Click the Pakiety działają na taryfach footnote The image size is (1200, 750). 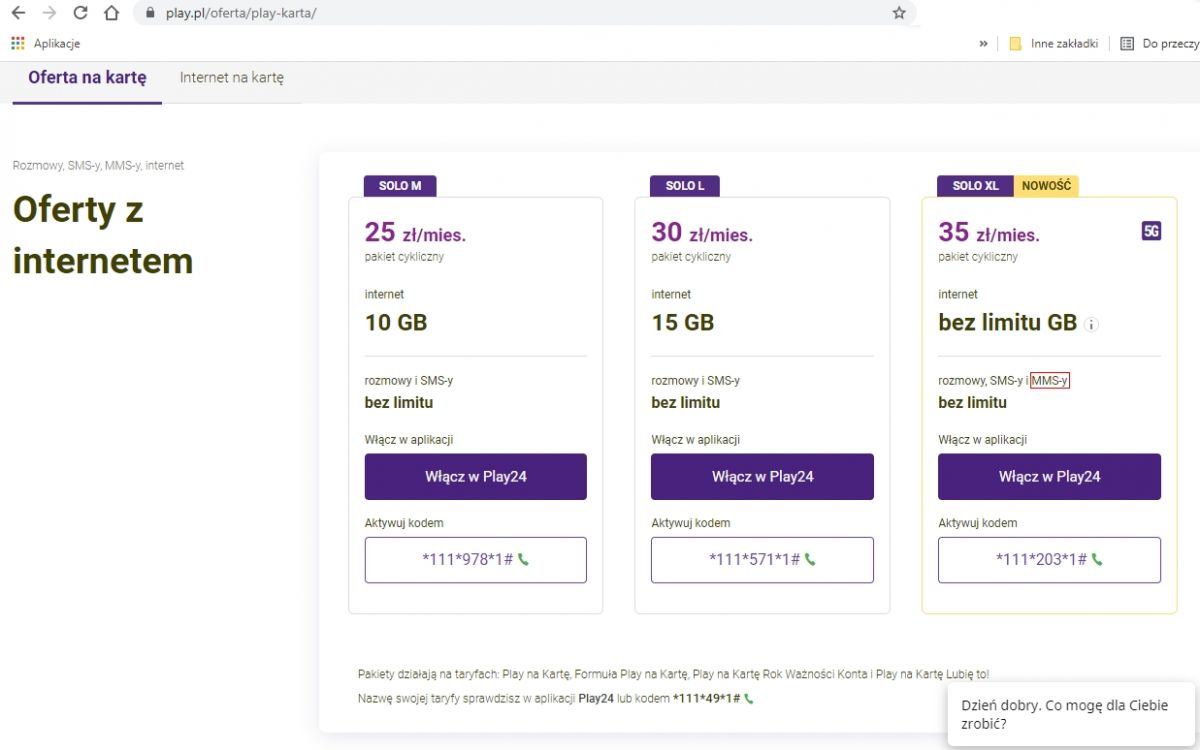[673, 675]
